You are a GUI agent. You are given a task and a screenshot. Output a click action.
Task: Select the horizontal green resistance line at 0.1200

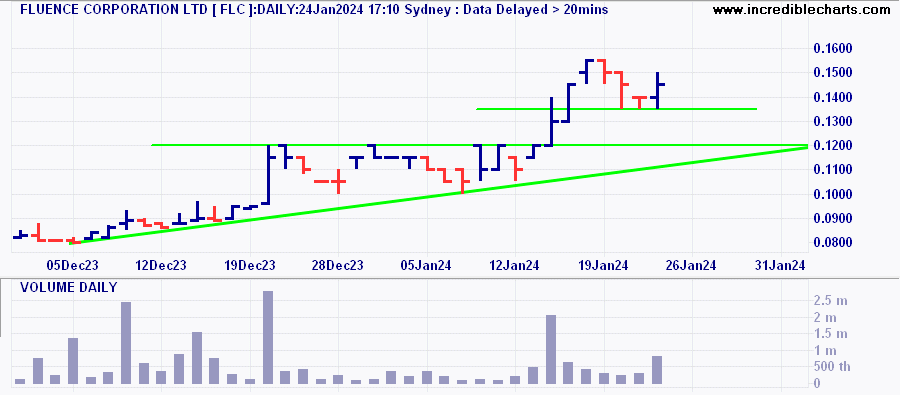[479, 145]
